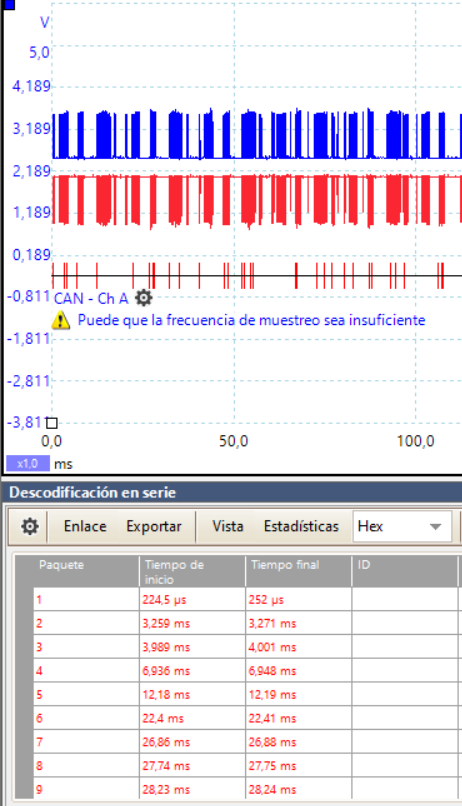Click the Paquete column header

click(86, 571)
